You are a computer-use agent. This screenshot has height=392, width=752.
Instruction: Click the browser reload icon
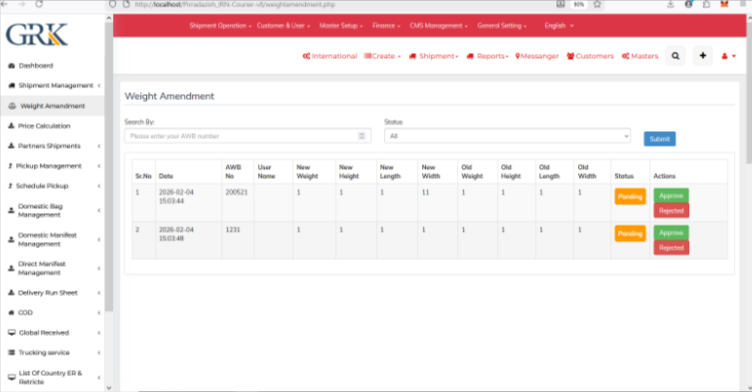(39, 4)
